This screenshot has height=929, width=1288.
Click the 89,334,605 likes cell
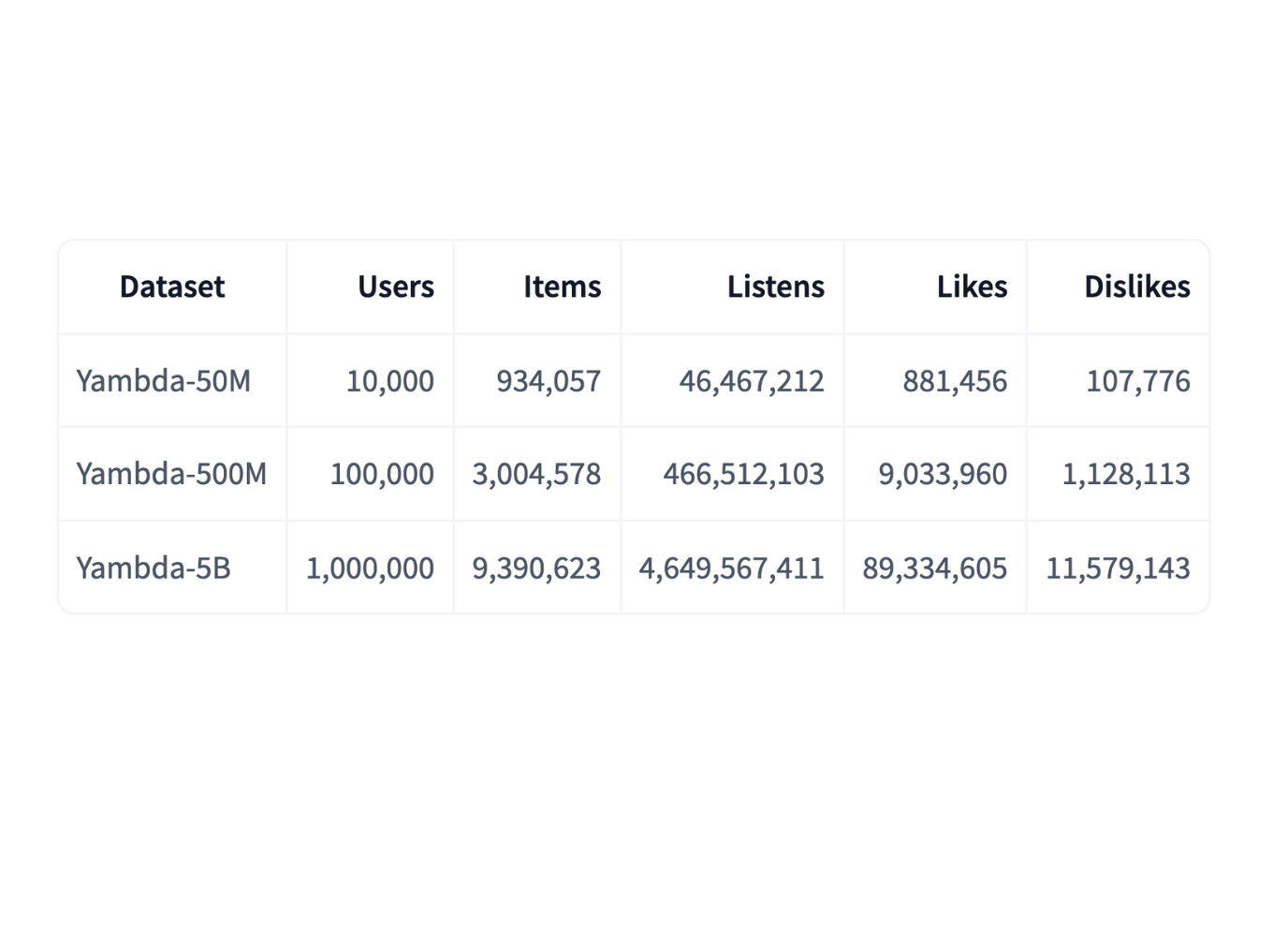coord(934,568)
